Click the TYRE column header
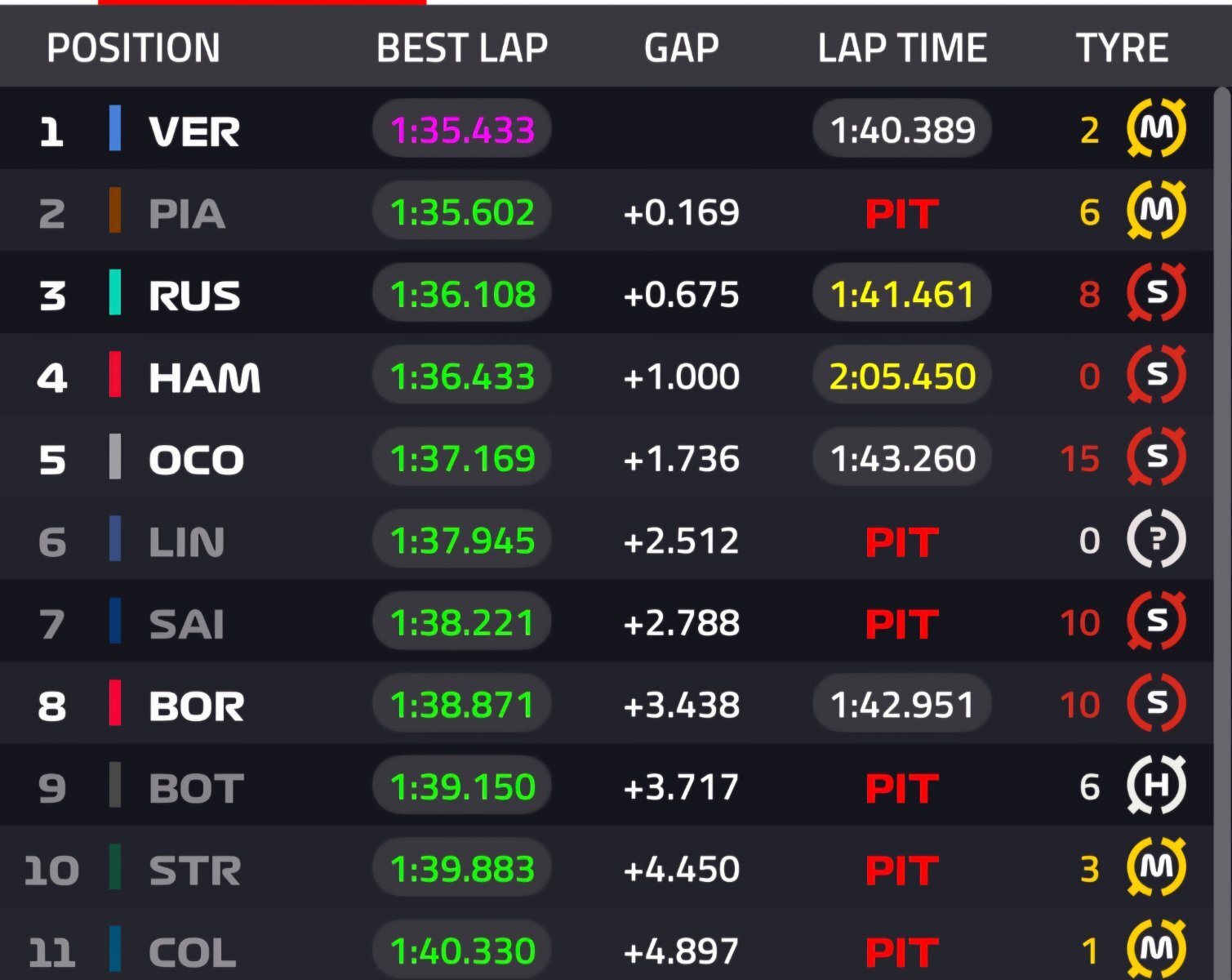This screenshot has height=980, width=1232. tap(1122, 48)
